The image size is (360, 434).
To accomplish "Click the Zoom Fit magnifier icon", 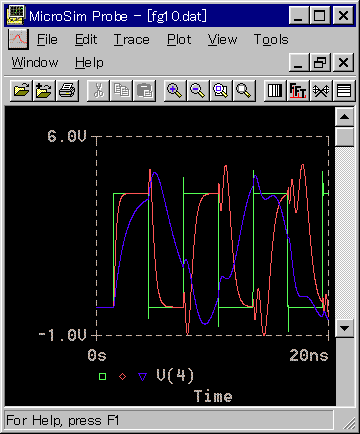I will pyautogui.click(x=244, y=90).
